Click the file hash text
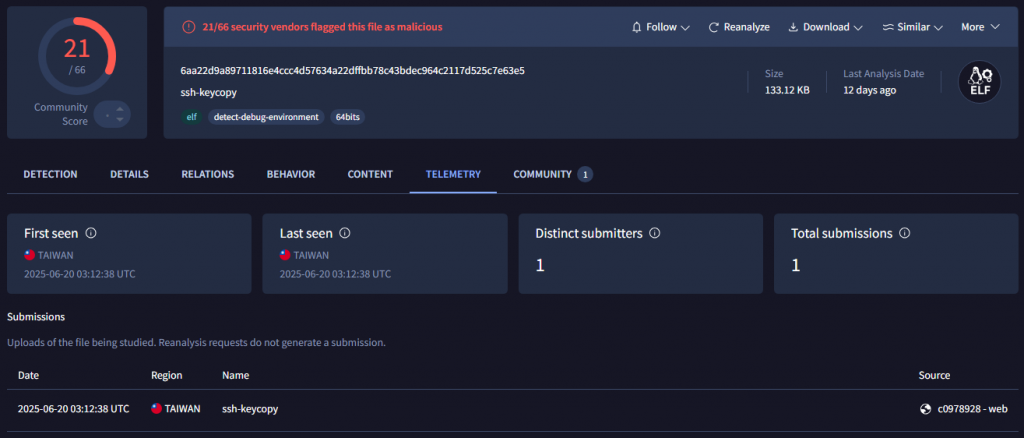Image resolution: width=1024 pixels, height=438 pixels. click(x=352, y=71)
